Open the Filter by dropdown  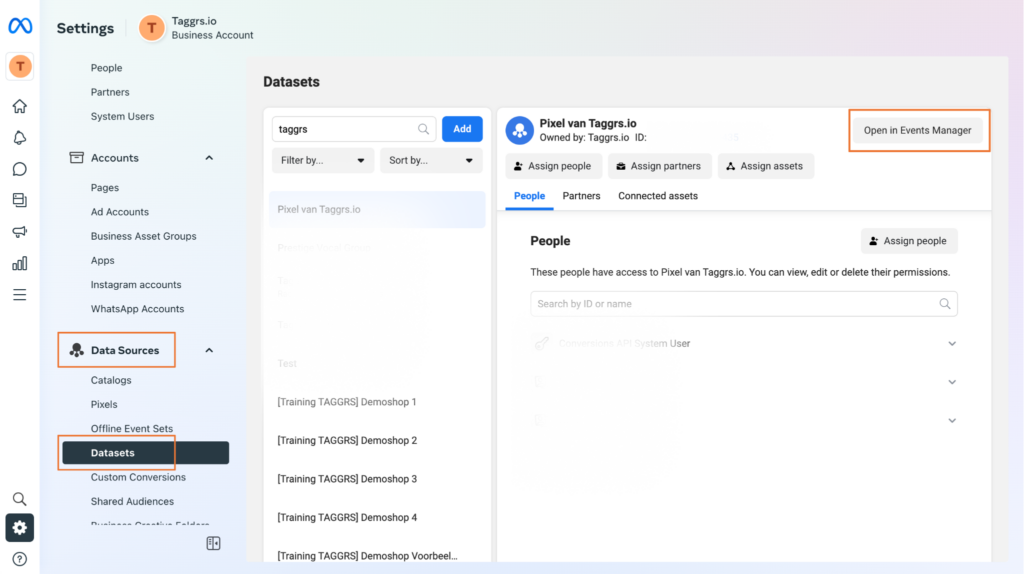(323, 161)
